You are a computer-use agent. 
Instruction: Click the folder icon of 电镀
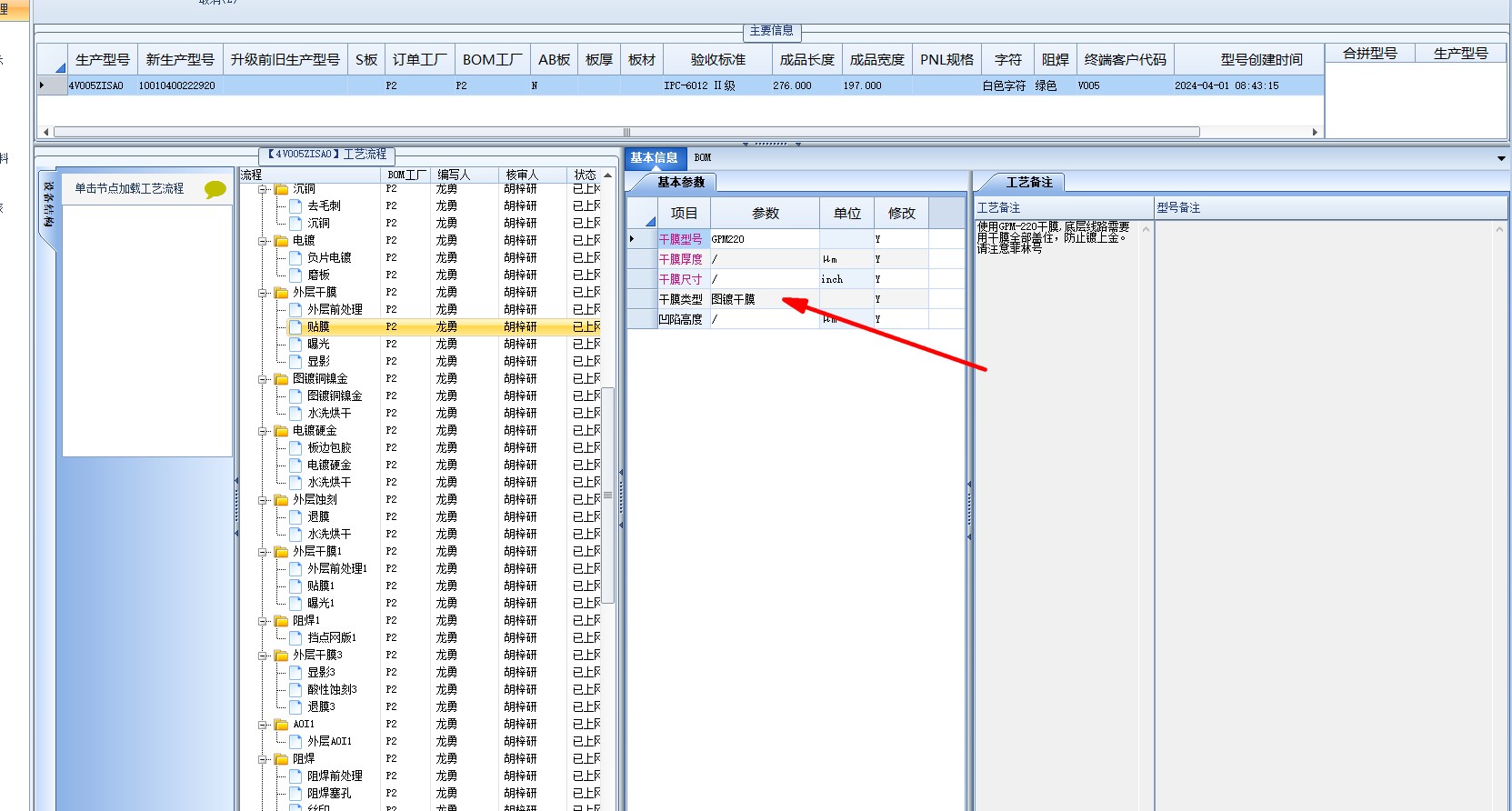(x=282, y=241)
